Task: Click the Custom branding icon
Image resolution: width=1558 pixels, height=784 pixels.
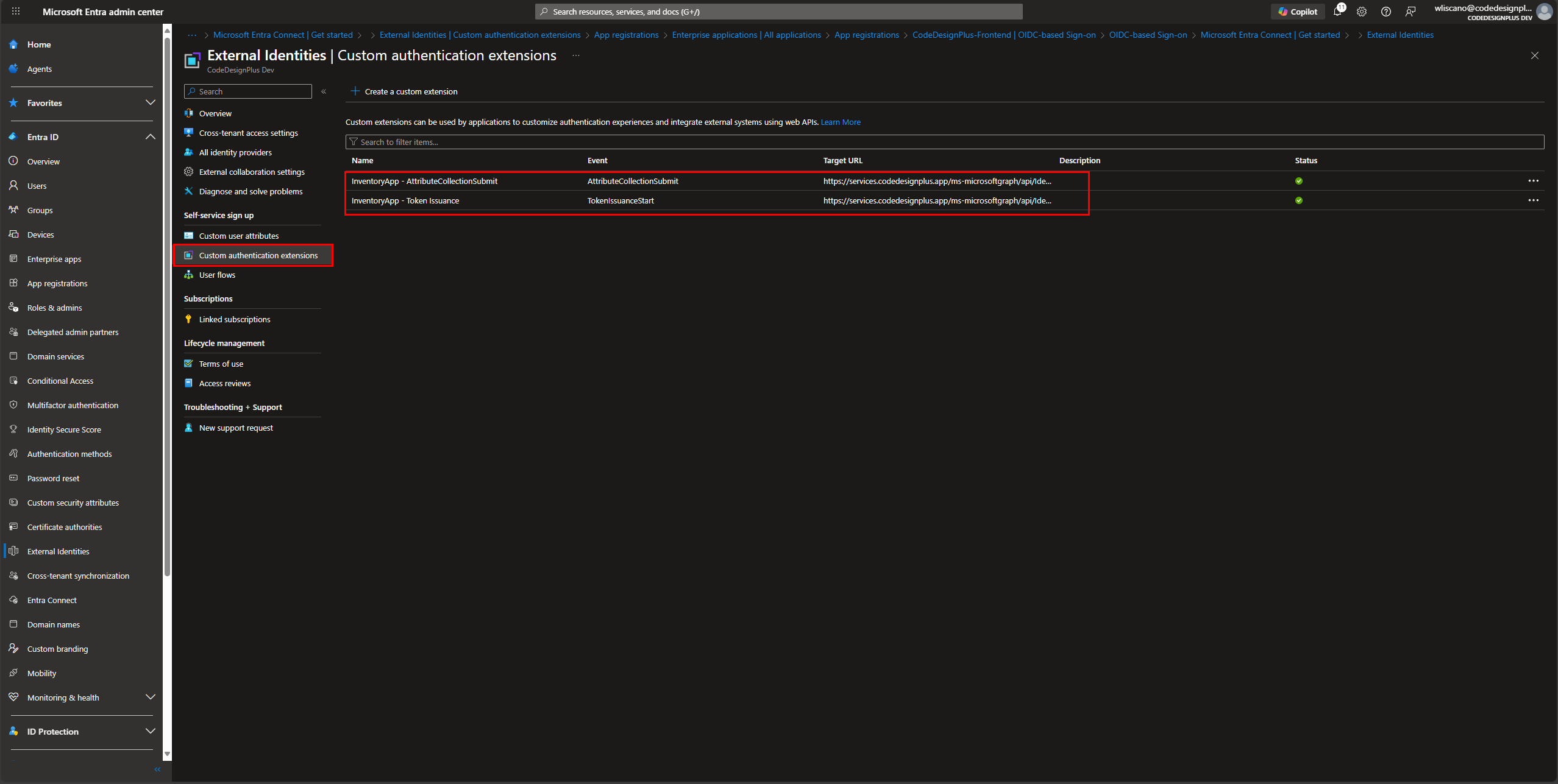Action: tap(13, 649)
